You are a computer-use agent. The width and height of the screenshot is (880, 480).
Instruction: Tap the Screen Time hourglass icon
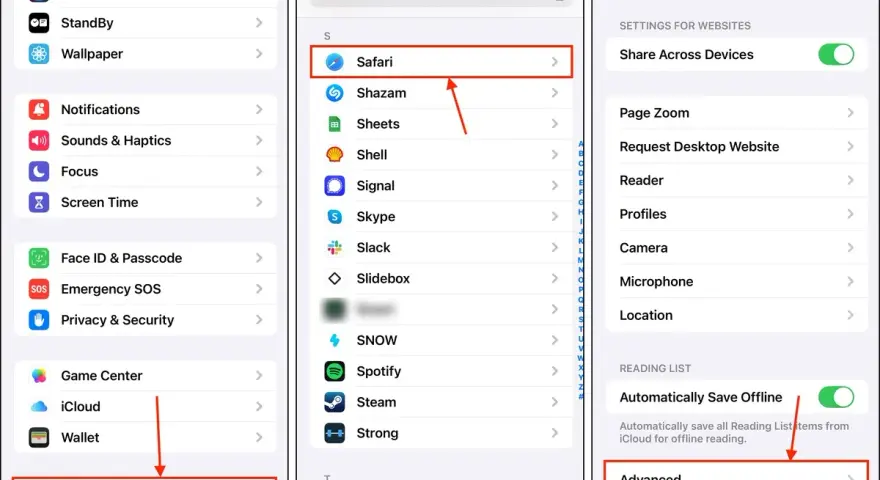(39, 202)
